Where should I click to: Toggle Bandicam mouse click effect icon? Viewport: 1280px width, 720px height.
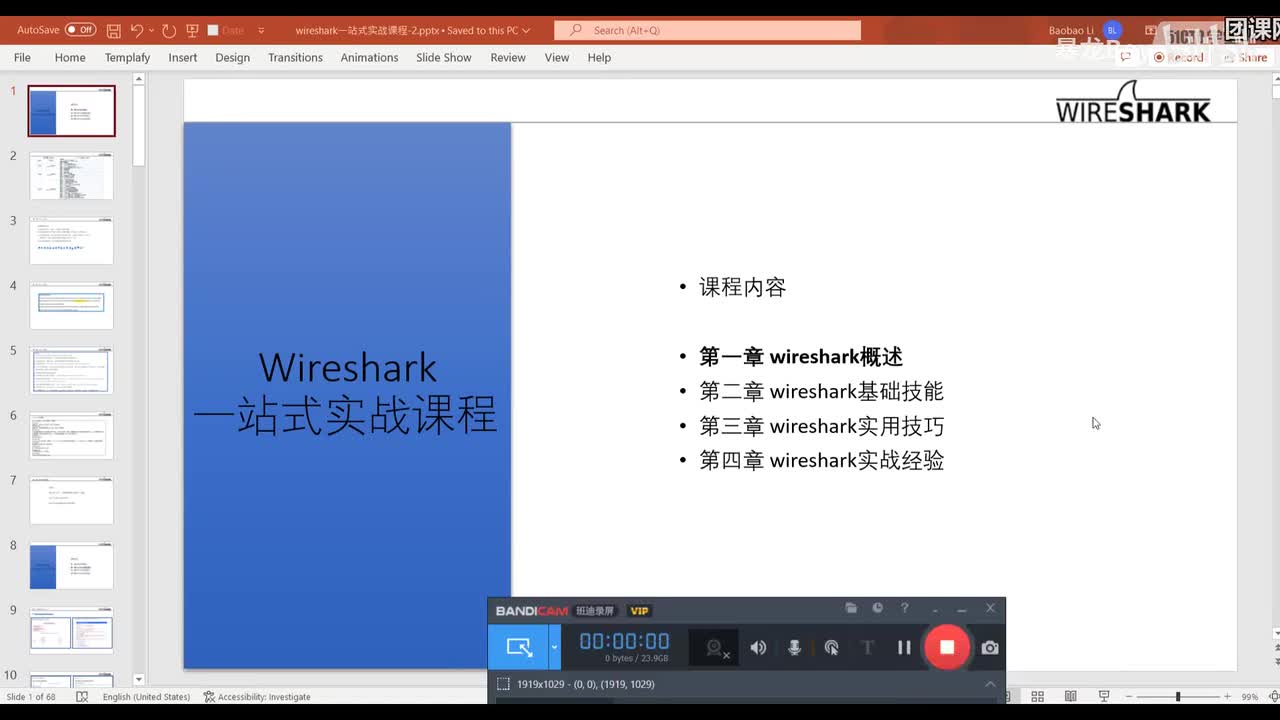(831, 648)
